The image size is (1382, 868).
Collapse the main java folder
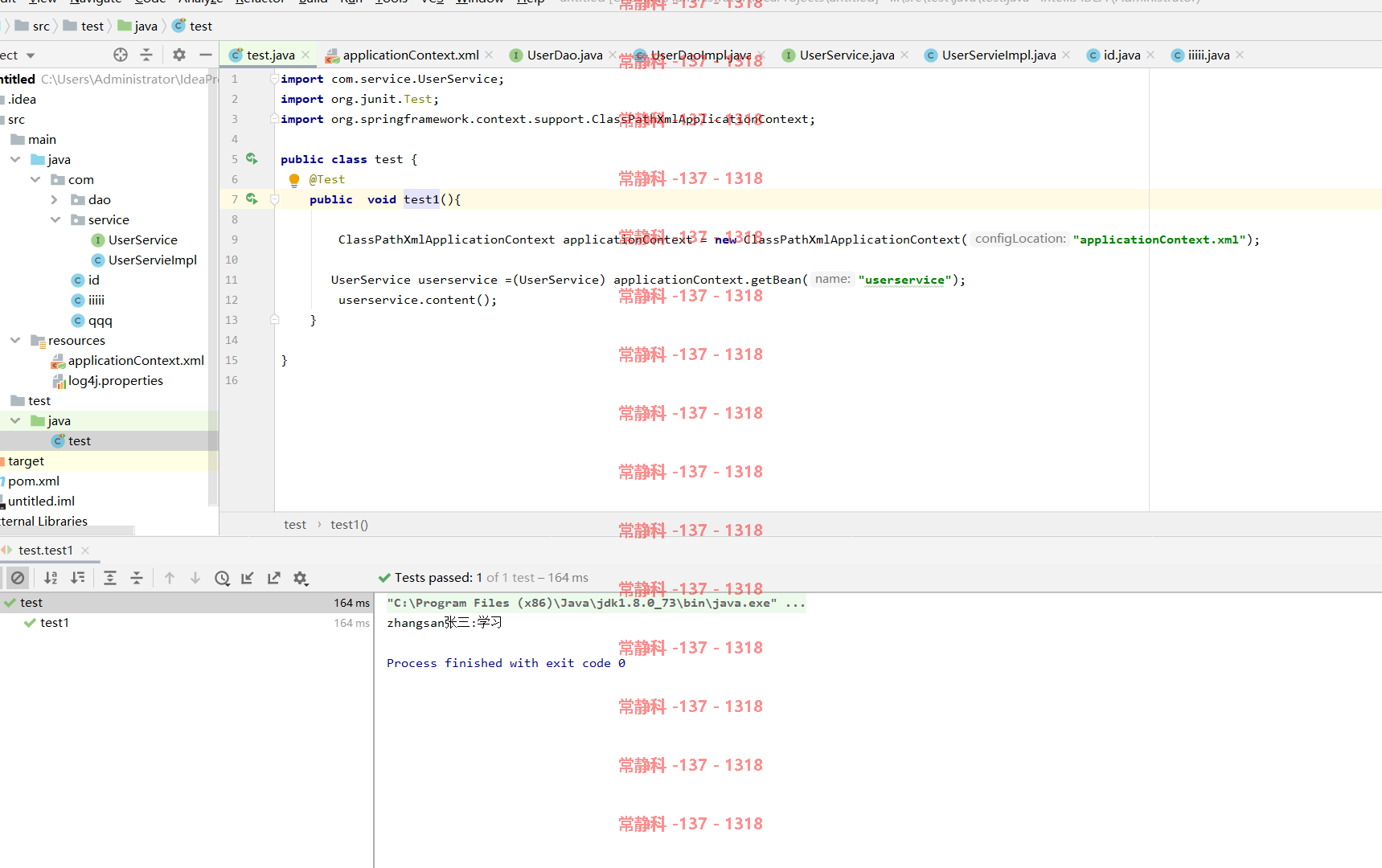pyautogui.click(x=15, y=159)
